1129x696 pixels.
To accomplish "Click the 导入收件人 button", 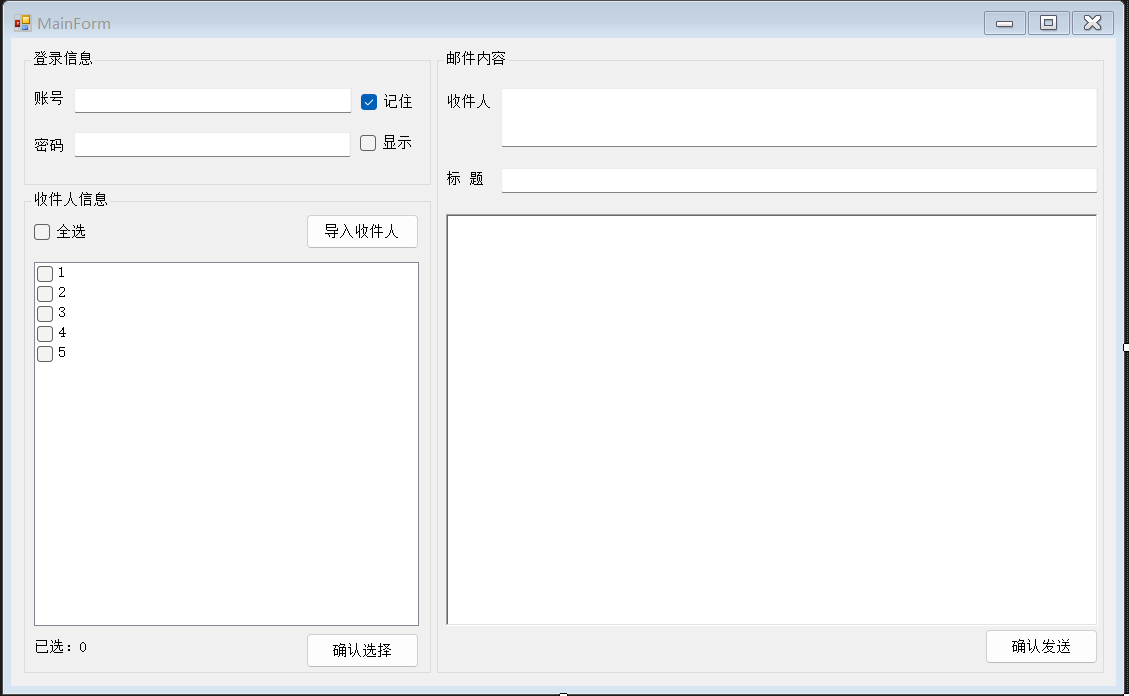I will (362, 232).
